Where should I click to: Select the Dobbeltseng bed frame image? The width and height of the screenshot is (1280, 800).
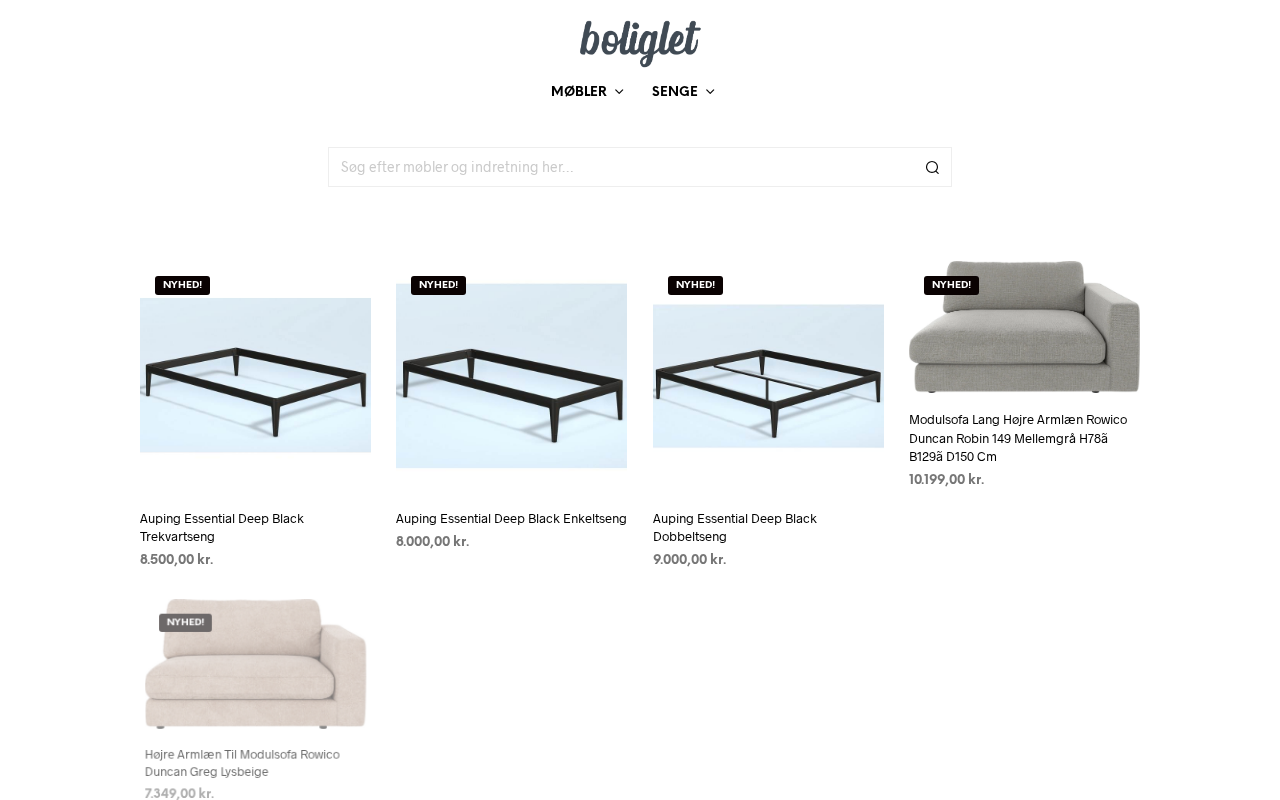coord(768,376)
